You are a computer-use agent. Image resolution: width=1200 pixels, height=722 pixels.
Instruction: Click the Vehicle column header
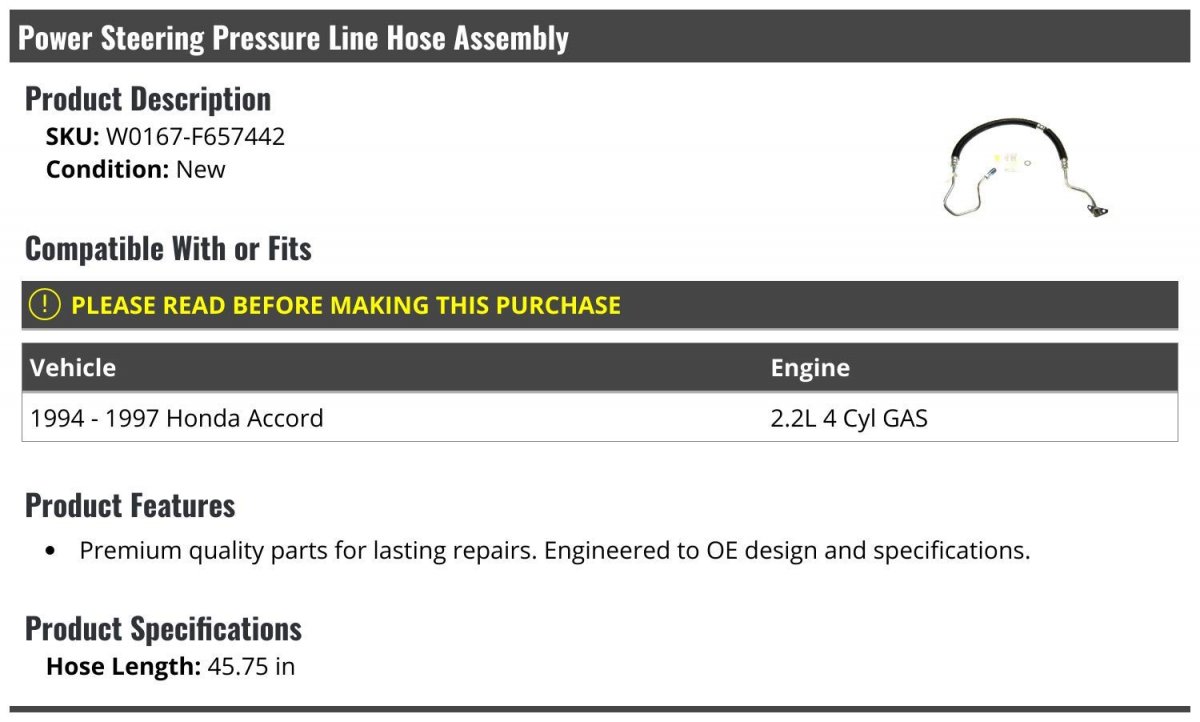(73, 368)
